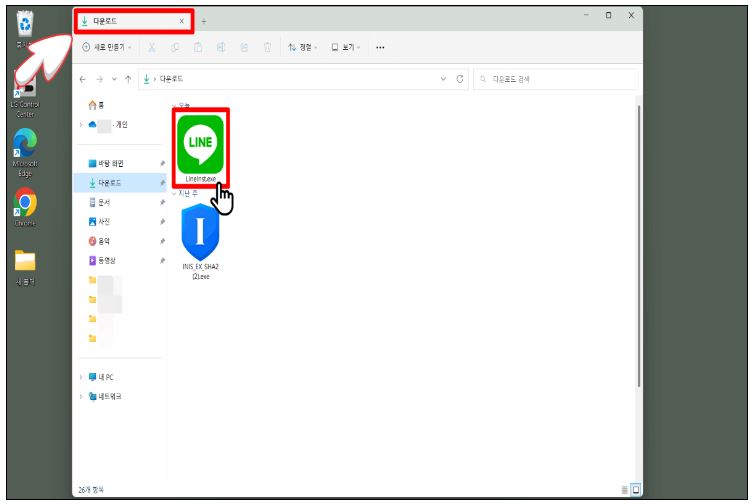
Task: Maximize the Explorer window
Action: pos(608,15)
